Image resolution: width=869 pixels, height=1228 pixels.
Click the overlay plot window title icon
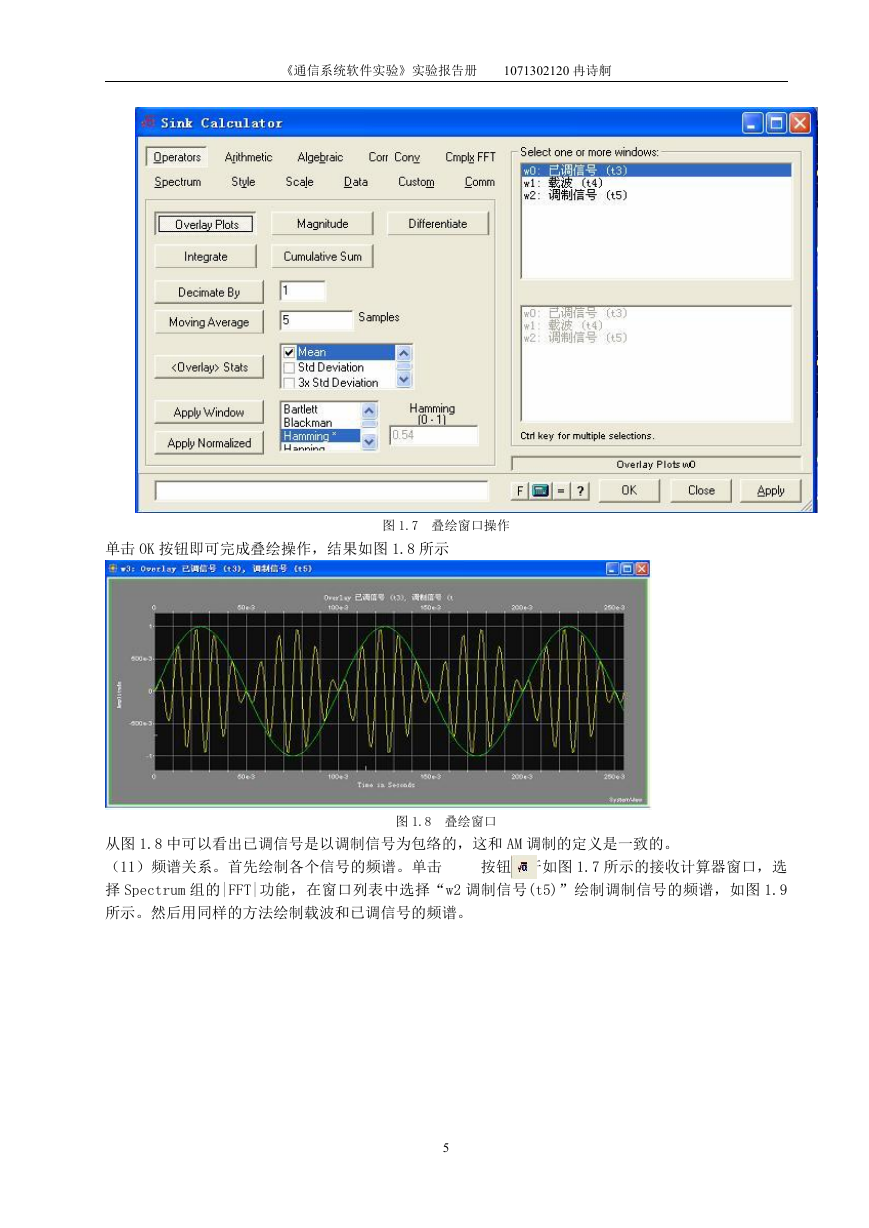pos(113,568)
